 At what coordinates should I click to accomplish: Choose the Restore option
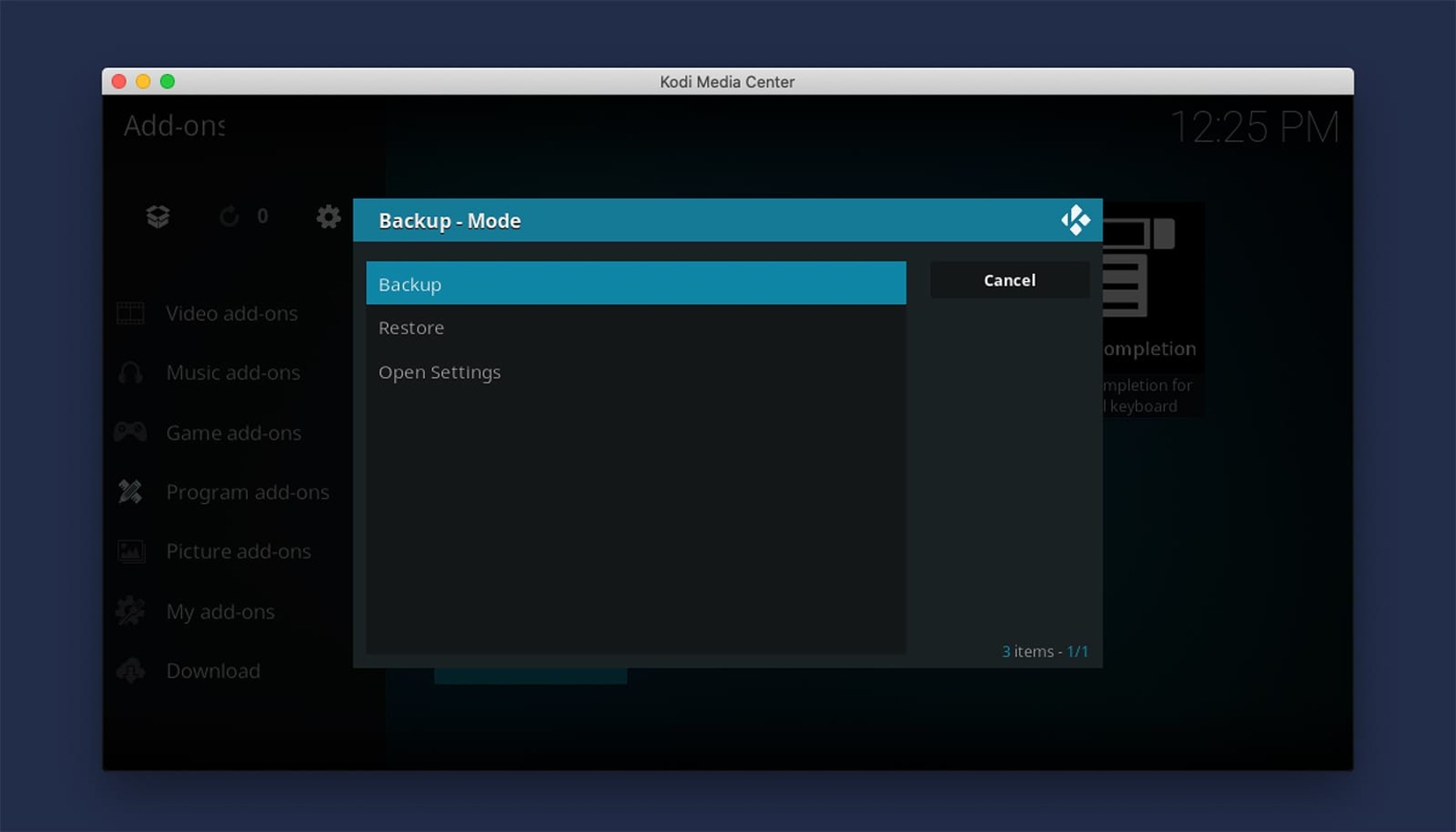[x=635, y=327]
